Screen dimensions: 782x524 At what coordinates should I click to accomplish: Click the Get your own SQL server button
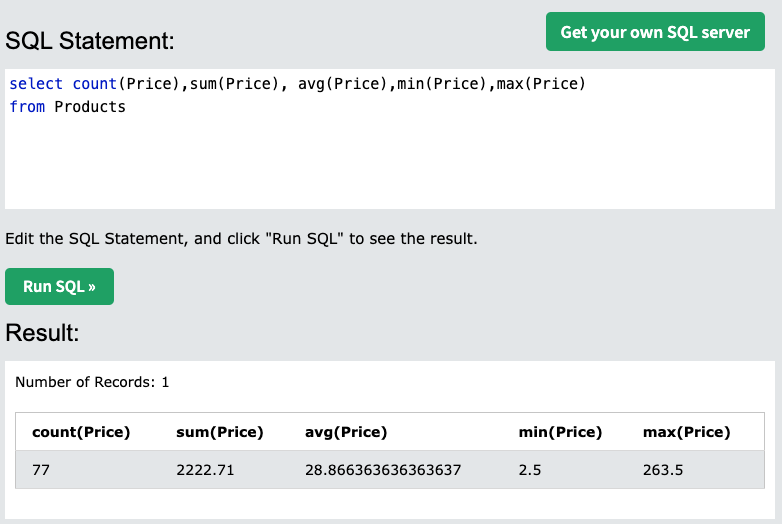(655, 32)
